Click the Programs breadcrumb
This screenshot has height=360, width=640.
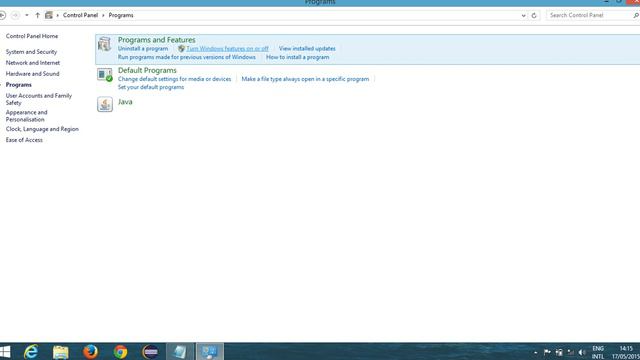click(121, 15)
